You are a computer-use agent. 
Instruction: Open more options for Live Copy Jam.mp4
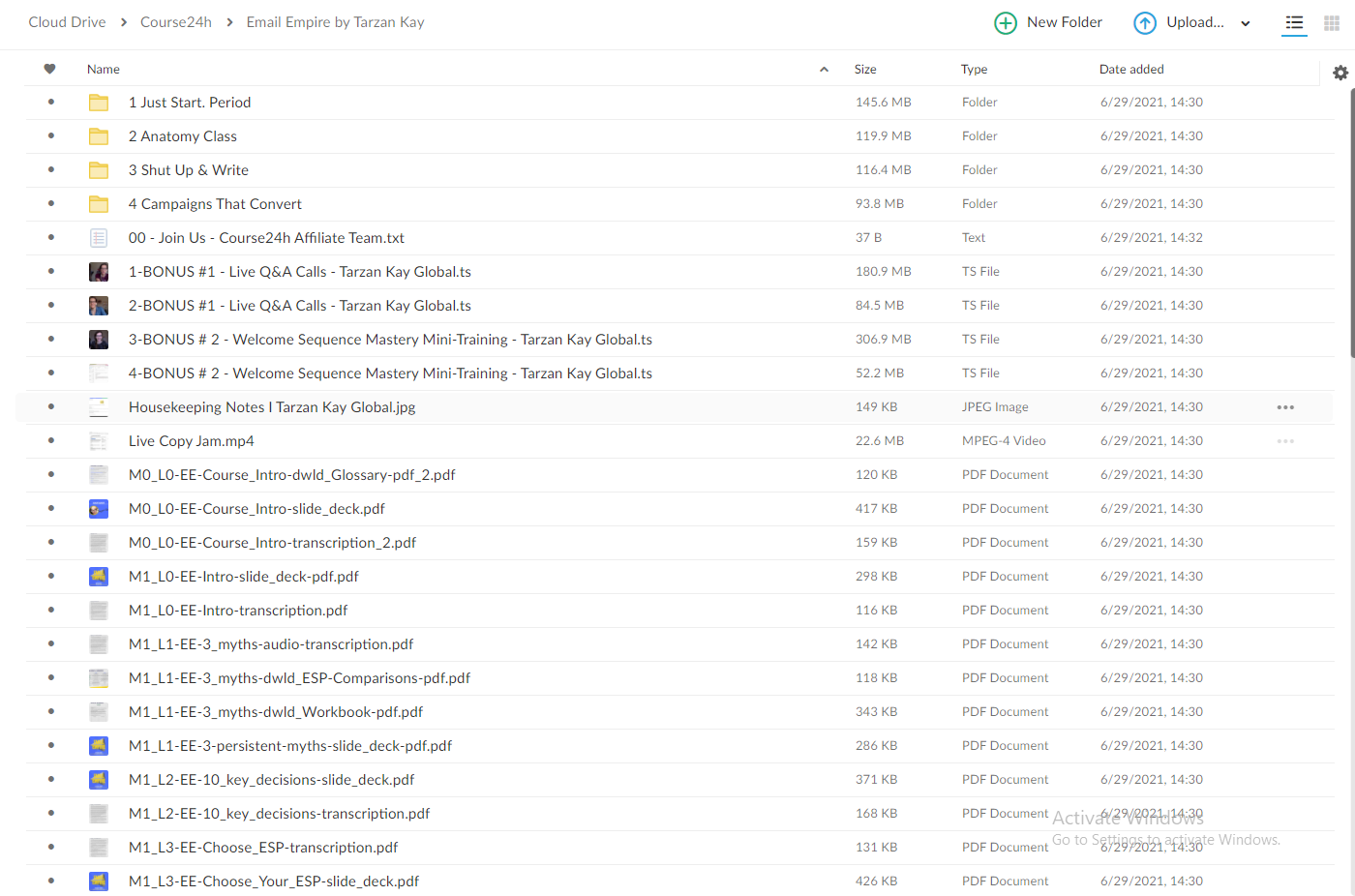(1285, 441)
